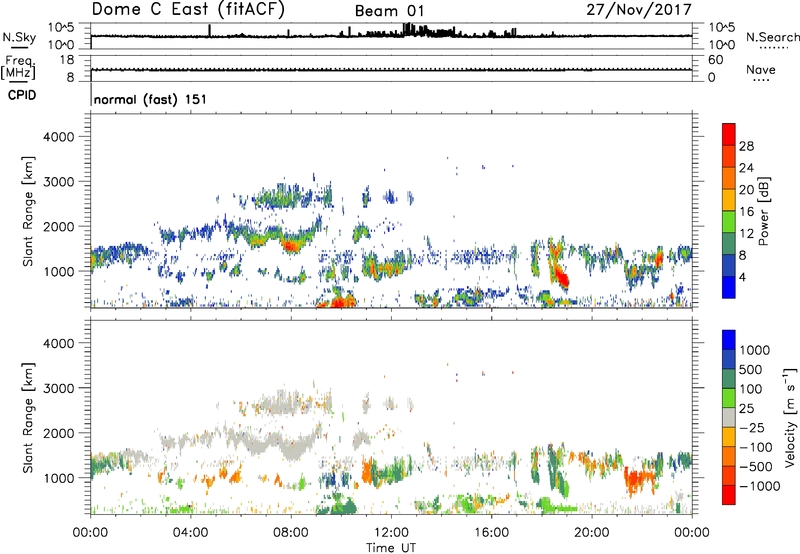Image resolution: width=800 pixels, height=554 pixels.
Task: Click the date "27/Nov/2017"
Action: 639,9
